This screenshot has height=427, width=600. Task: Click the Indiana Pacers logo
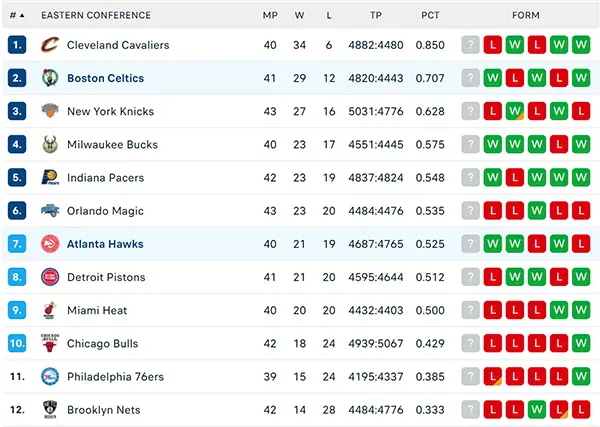point(50,178)
